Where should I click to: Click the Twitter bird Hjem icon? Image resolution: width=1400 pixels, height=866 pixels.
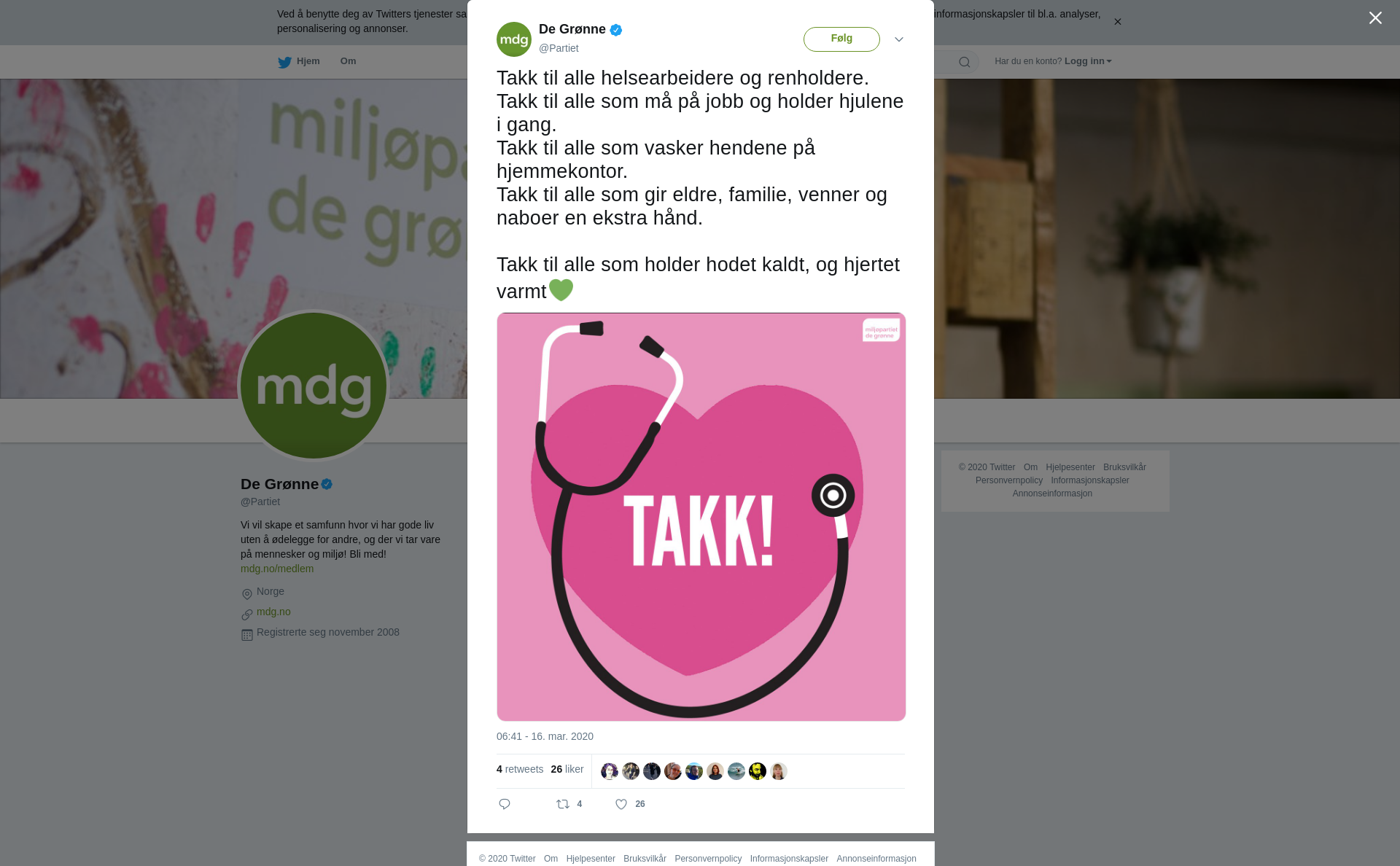point(284,62)
